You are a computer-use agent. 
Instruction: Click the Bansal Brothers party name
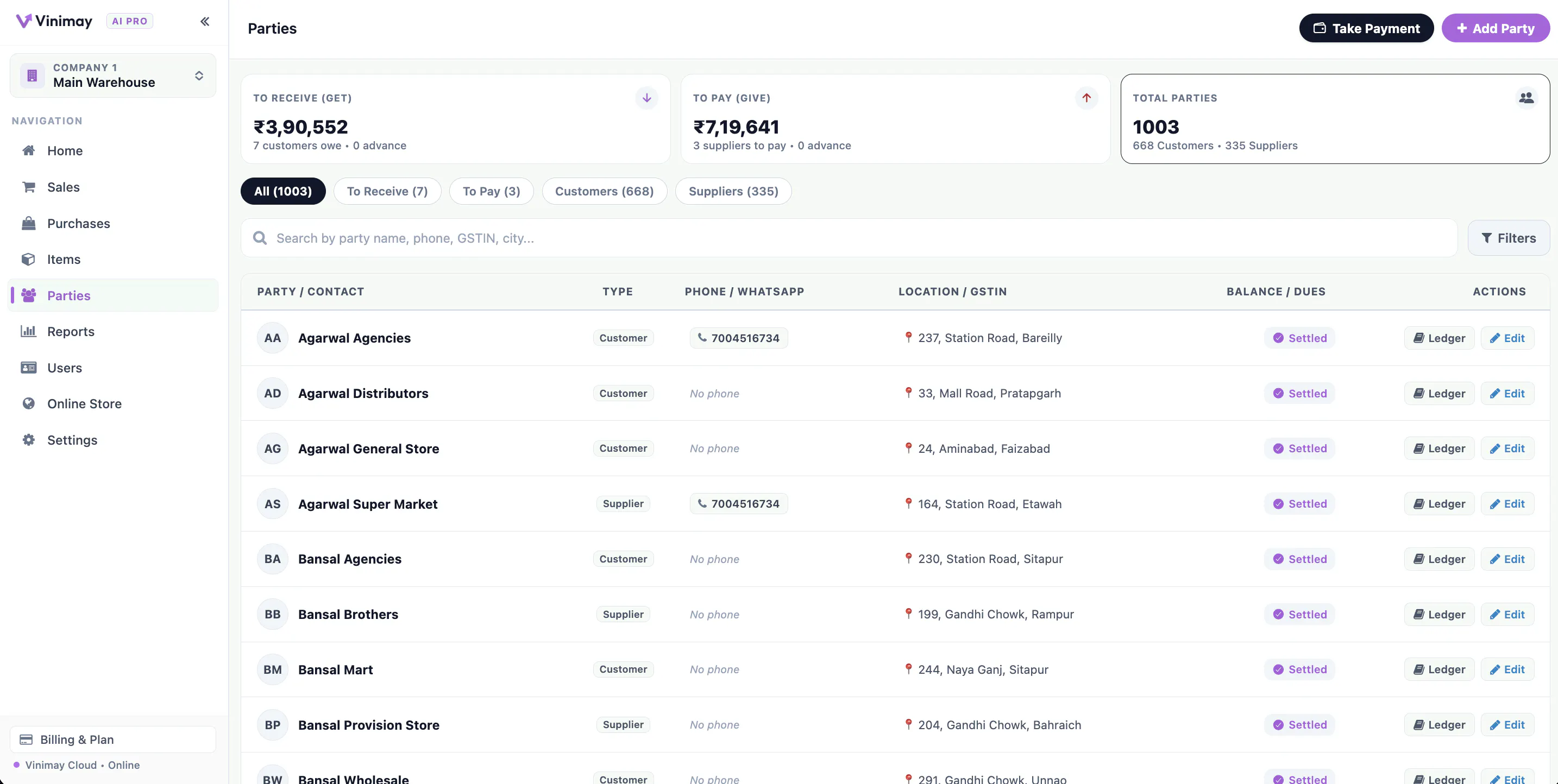348,614
